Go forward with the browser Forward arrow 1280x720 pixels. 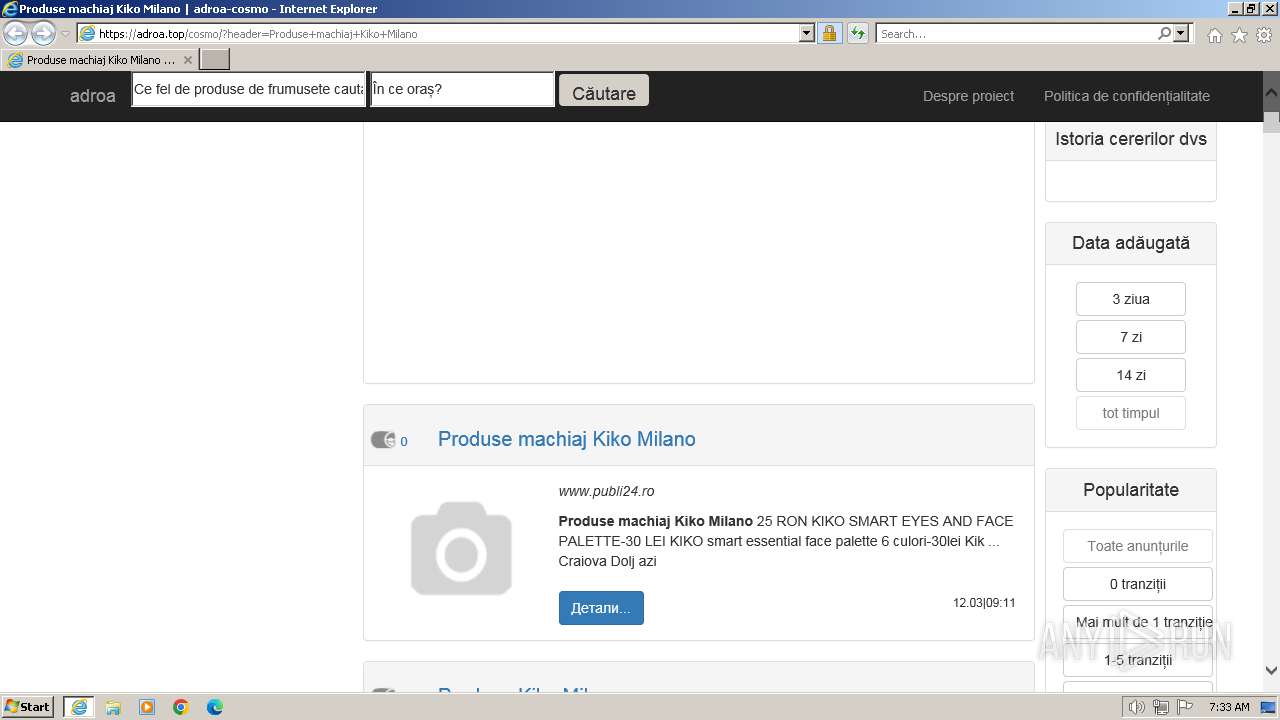(x=43, y=33)
